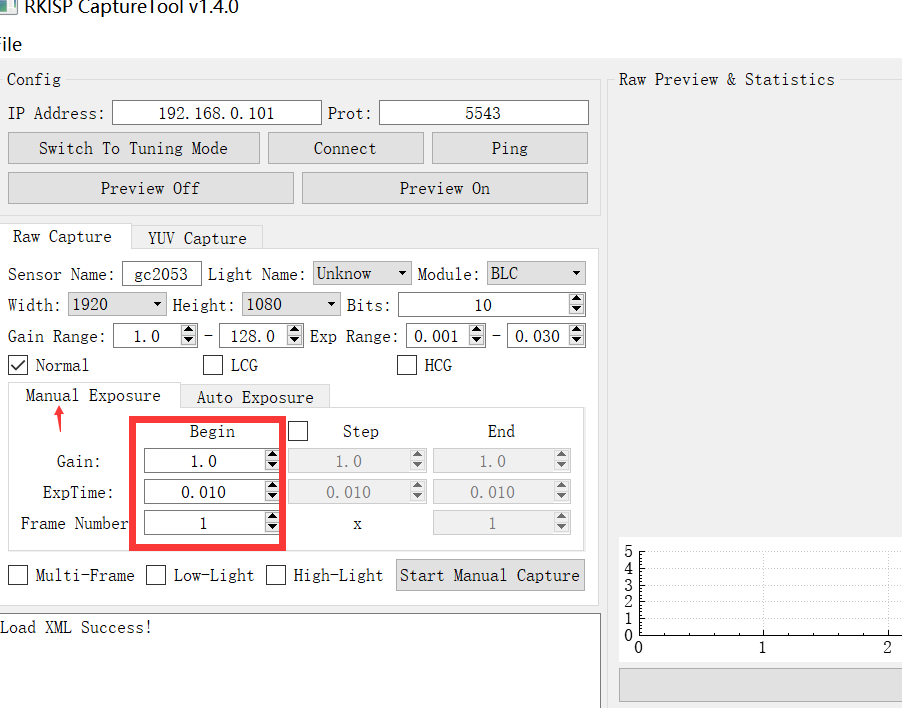
Task: Click Switch To Tuning Mode
Action: pos(134,148)
